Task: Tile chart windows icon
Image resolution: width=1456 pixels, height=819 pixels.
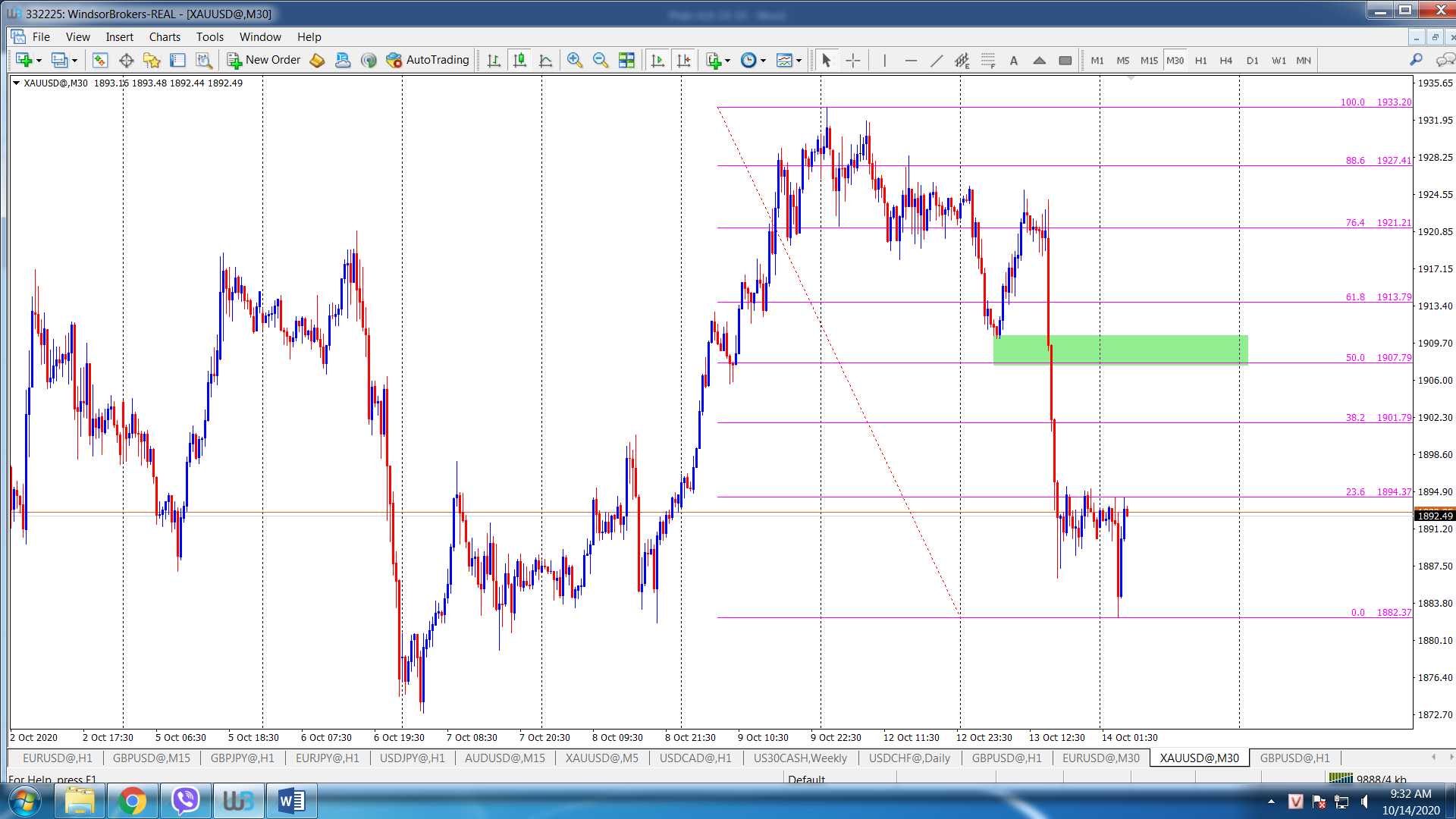Action: [626, 61]
